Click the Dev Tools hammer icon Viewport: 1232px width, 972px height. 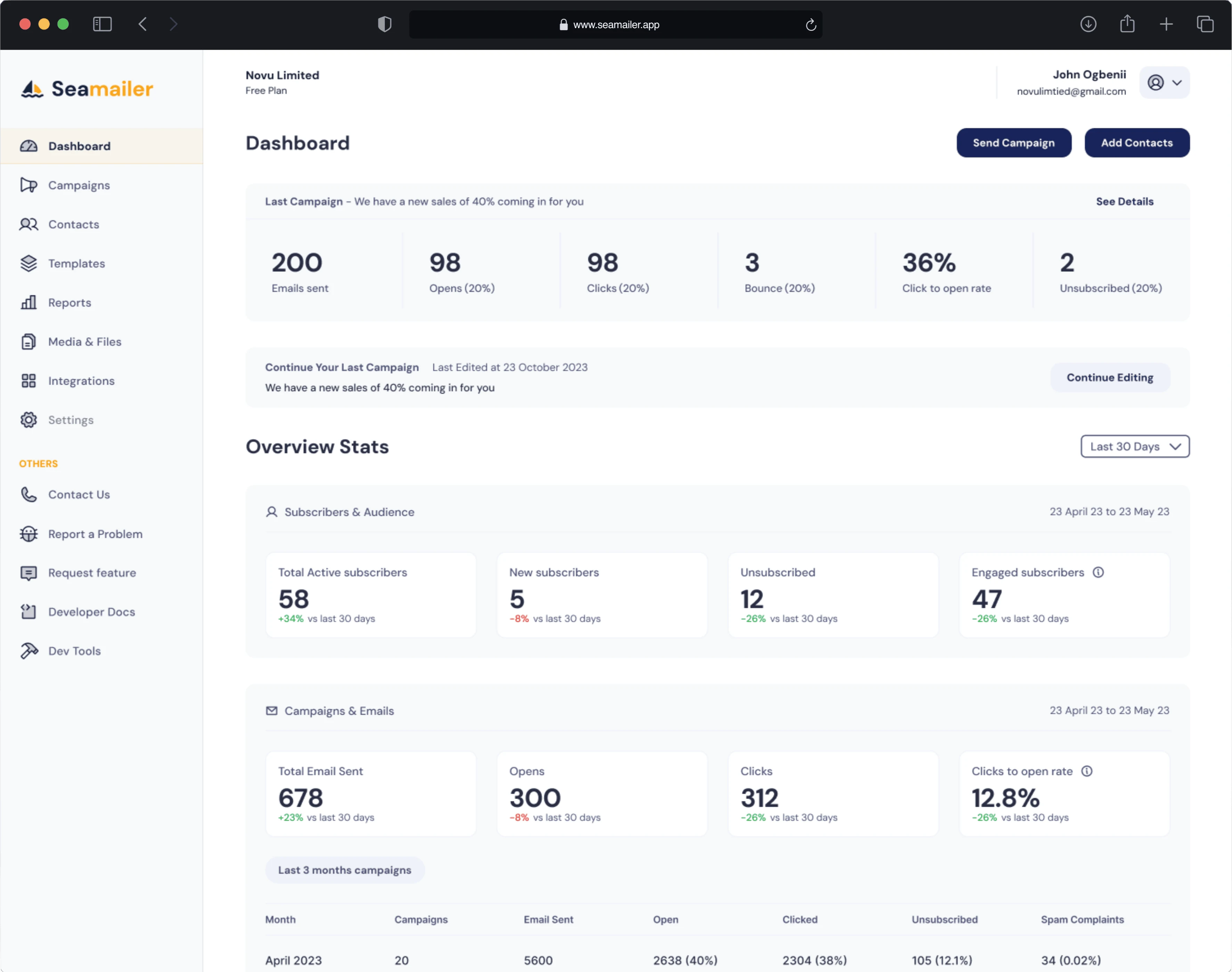point(29,650)
